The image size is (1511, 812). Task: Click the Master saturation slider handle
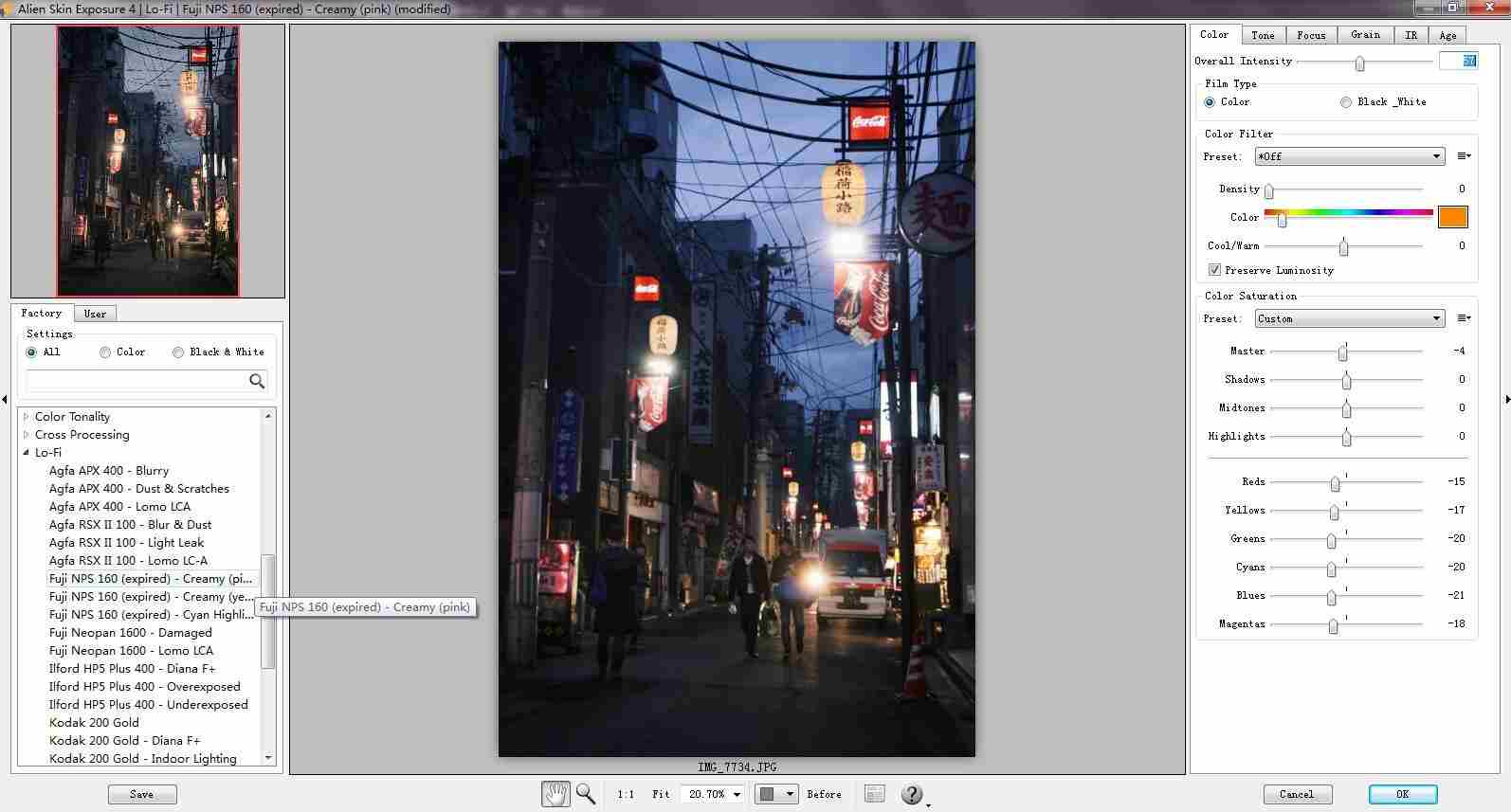point(1343,353)
